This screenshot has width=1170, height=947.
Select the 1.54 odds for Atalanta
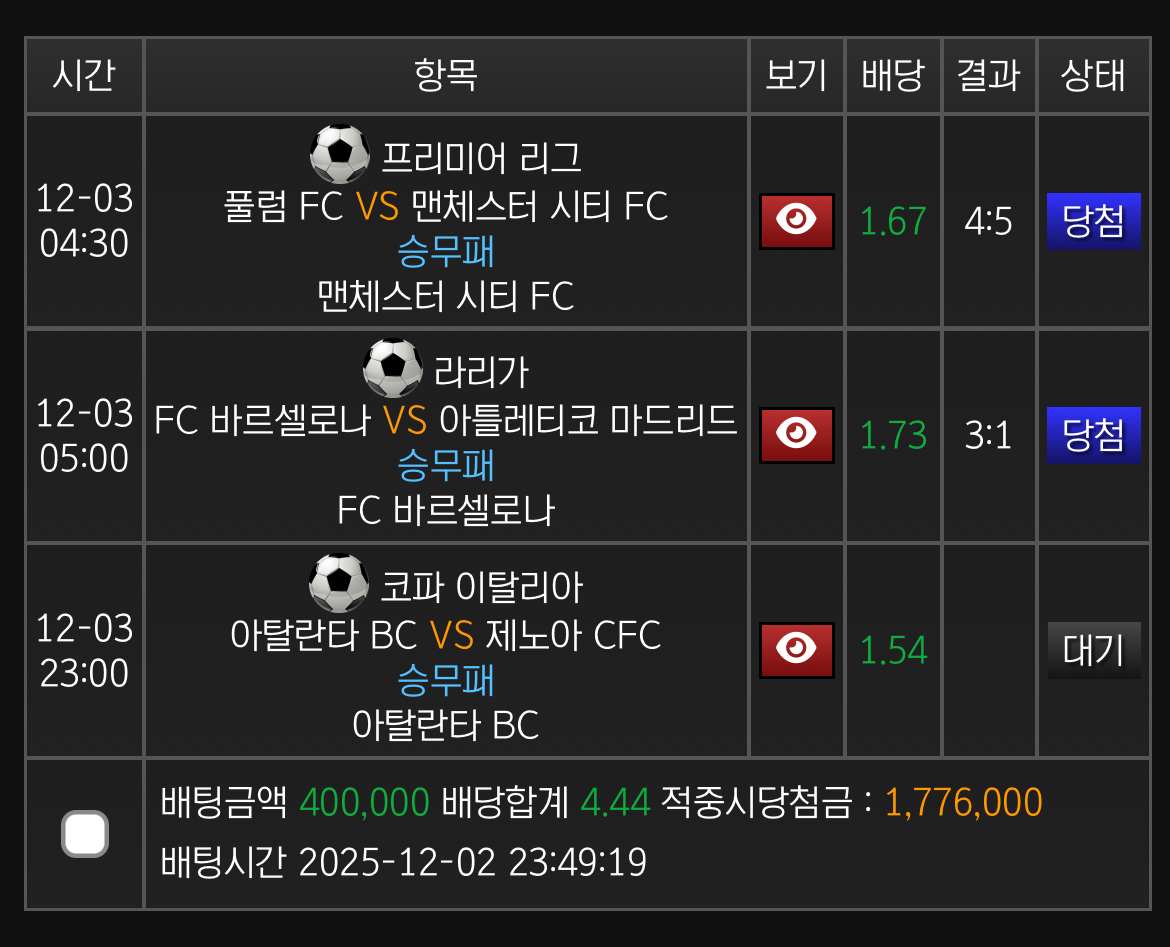point(893,650)
